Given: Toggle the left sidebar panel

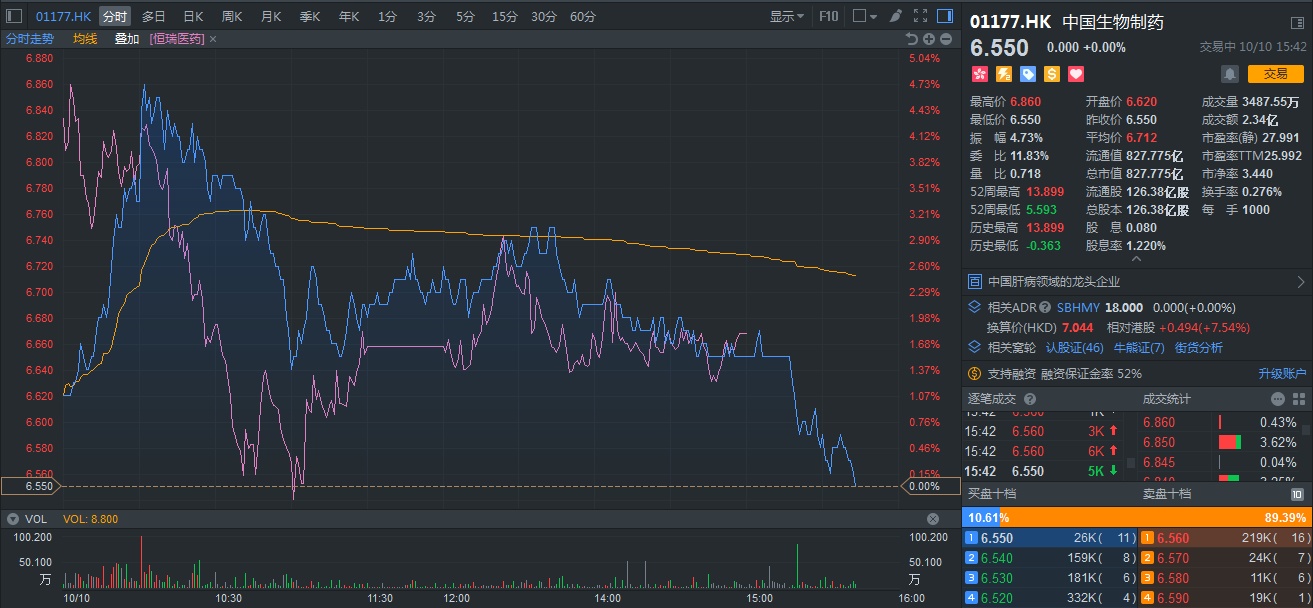Looking at the screenshot, I should click(x=14, y=16).
